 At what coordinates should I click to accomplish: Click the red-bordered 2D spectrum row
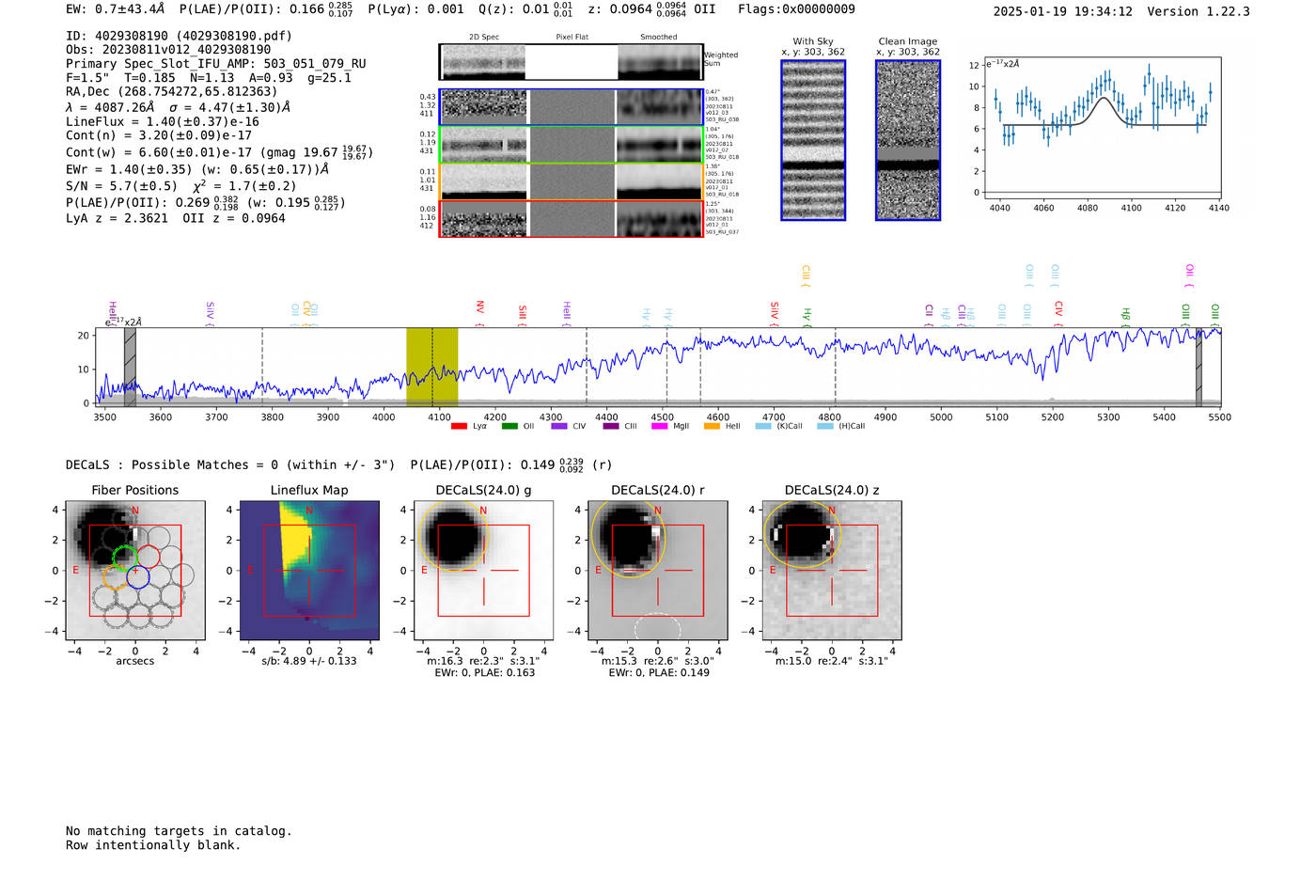pyautogui.click(x=571, y=219)
